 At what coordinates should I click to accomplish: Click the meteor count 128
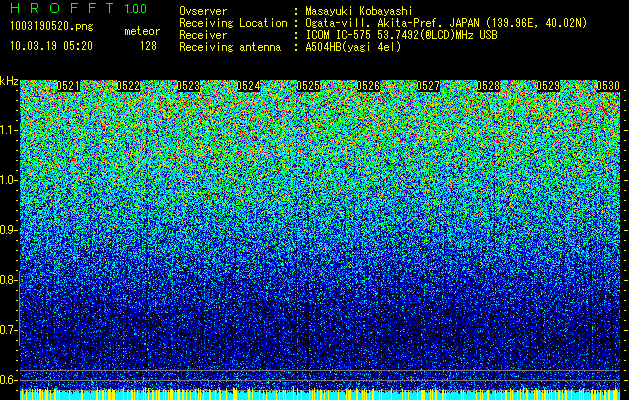click(x=148, y=46)
